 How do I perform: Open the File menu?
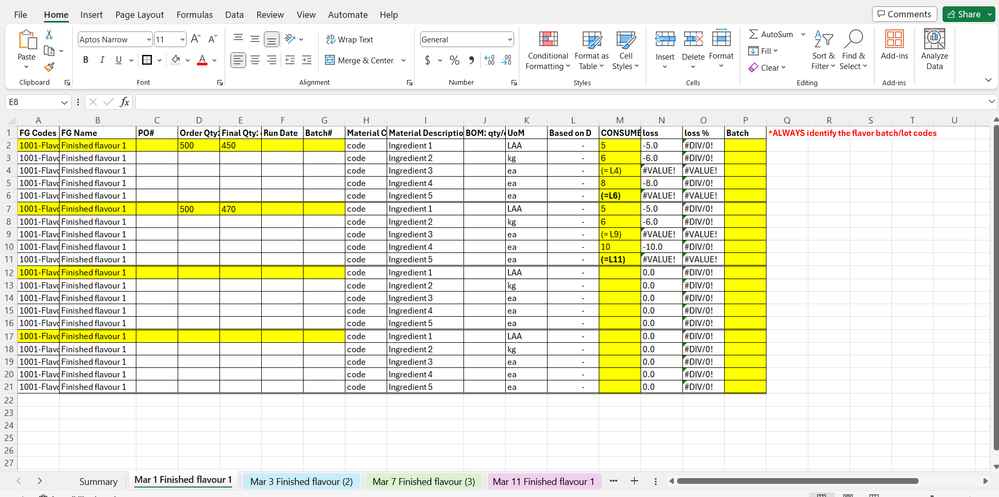(x=20, y=15)
